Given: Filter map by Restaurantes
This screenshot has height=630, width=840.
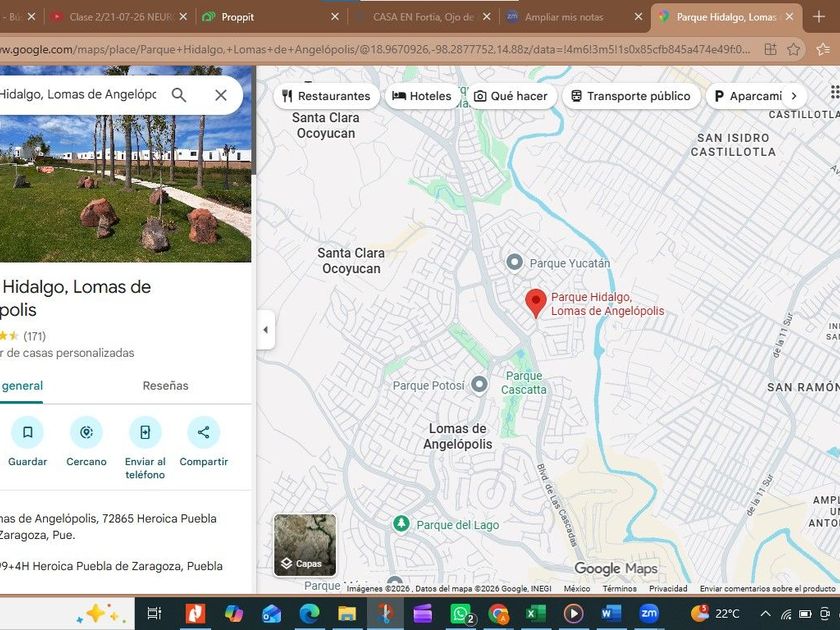Looking at the screenshot, I should click(x=326, y=96).
